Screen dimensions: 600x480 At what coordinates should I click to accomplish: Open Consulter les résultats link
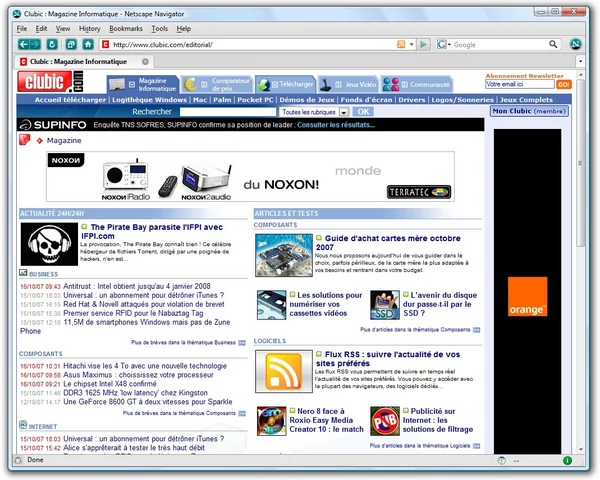[x=336, y=125]
